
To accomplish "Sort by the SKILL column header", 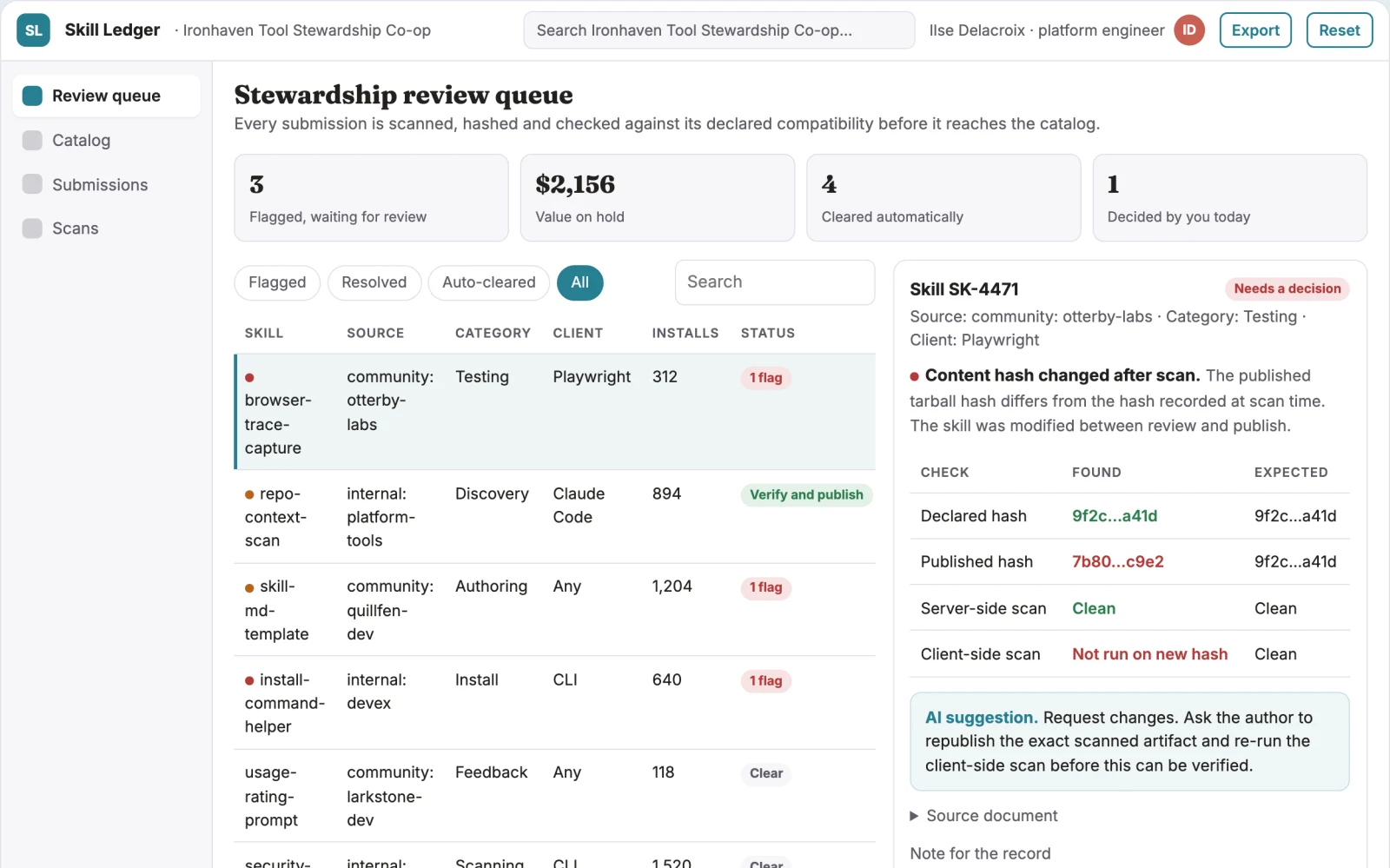I will pos(263,333).
